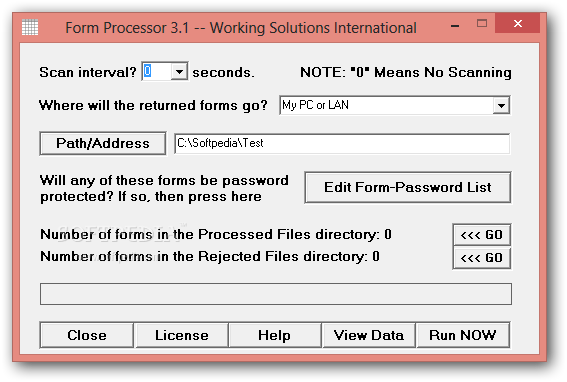
Task: Click the Close button at bottom
Action: [87, 335]
